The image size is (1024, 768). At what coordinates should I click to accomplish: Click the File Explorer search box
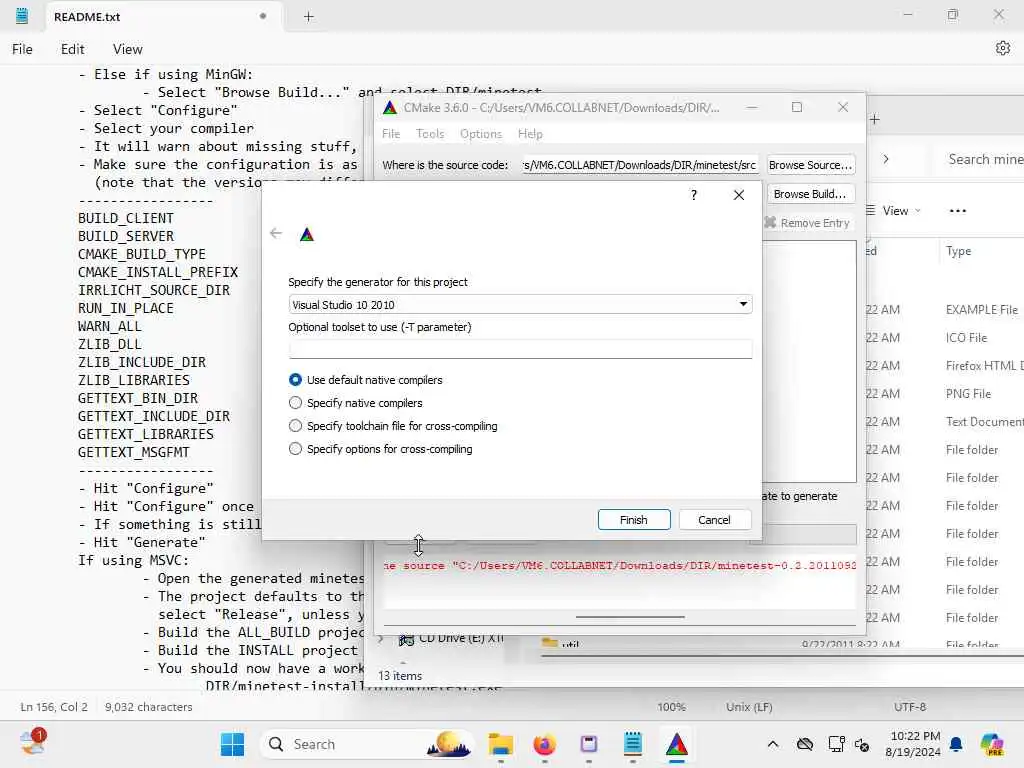tap(983, 159)
